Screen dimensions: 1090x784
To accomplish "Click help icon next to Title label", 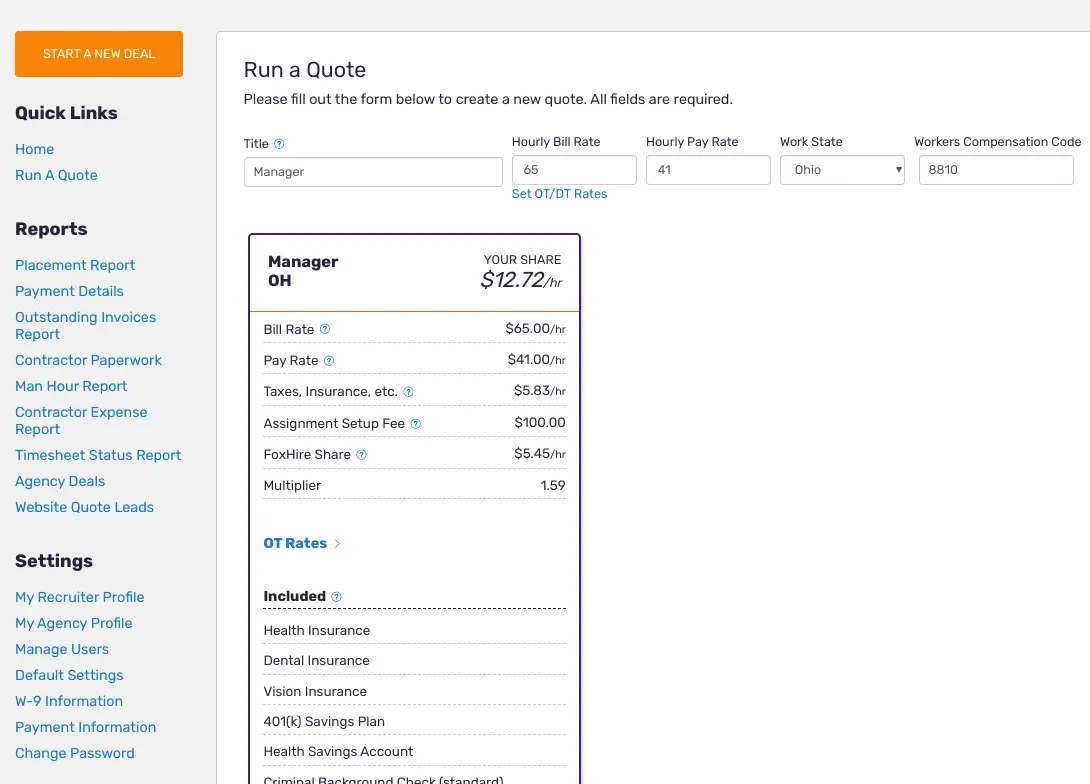I will (279, 144).
